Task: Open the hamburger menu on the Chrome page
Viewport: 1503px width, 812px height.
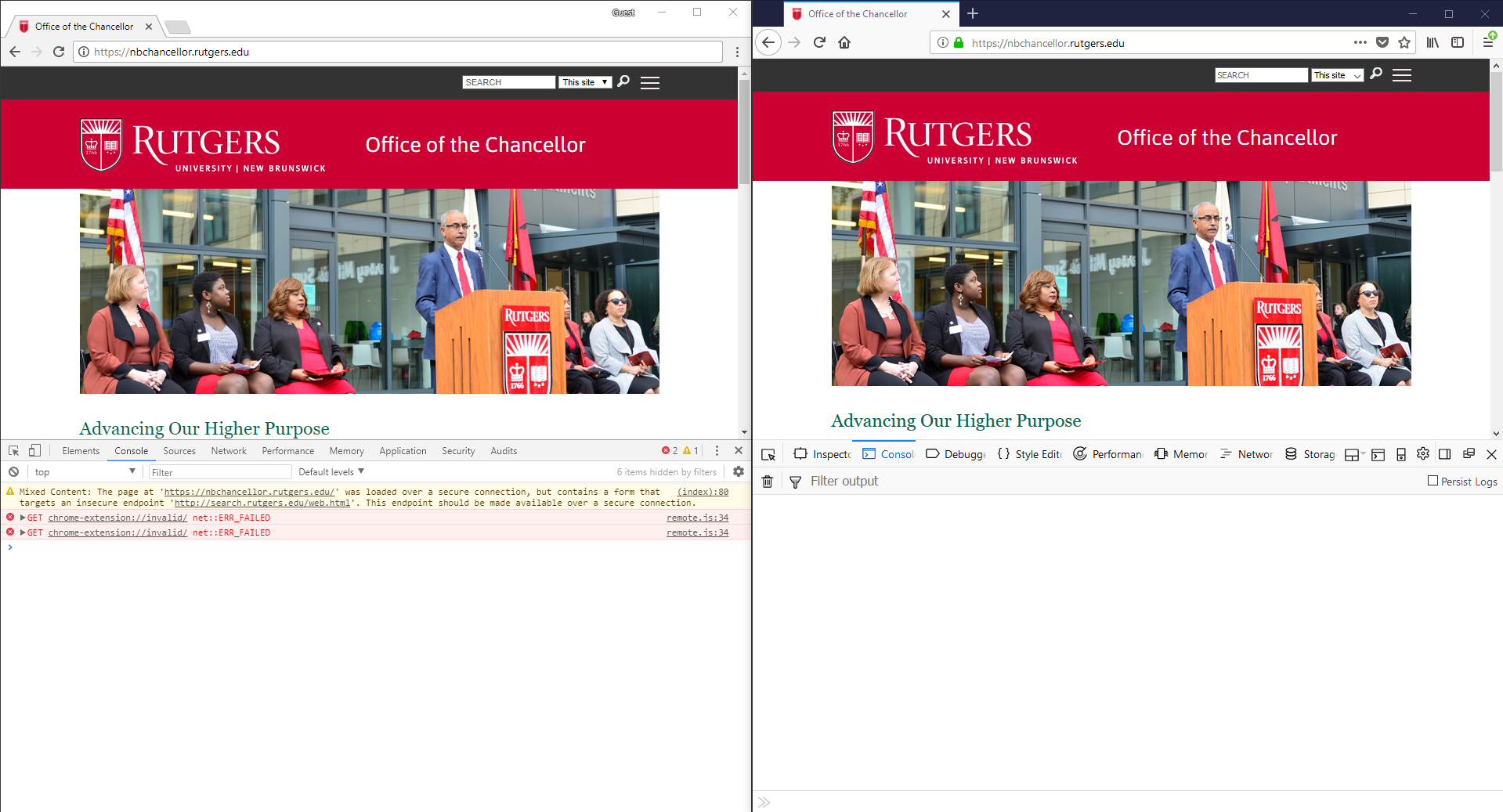Action: coord(650,83)
